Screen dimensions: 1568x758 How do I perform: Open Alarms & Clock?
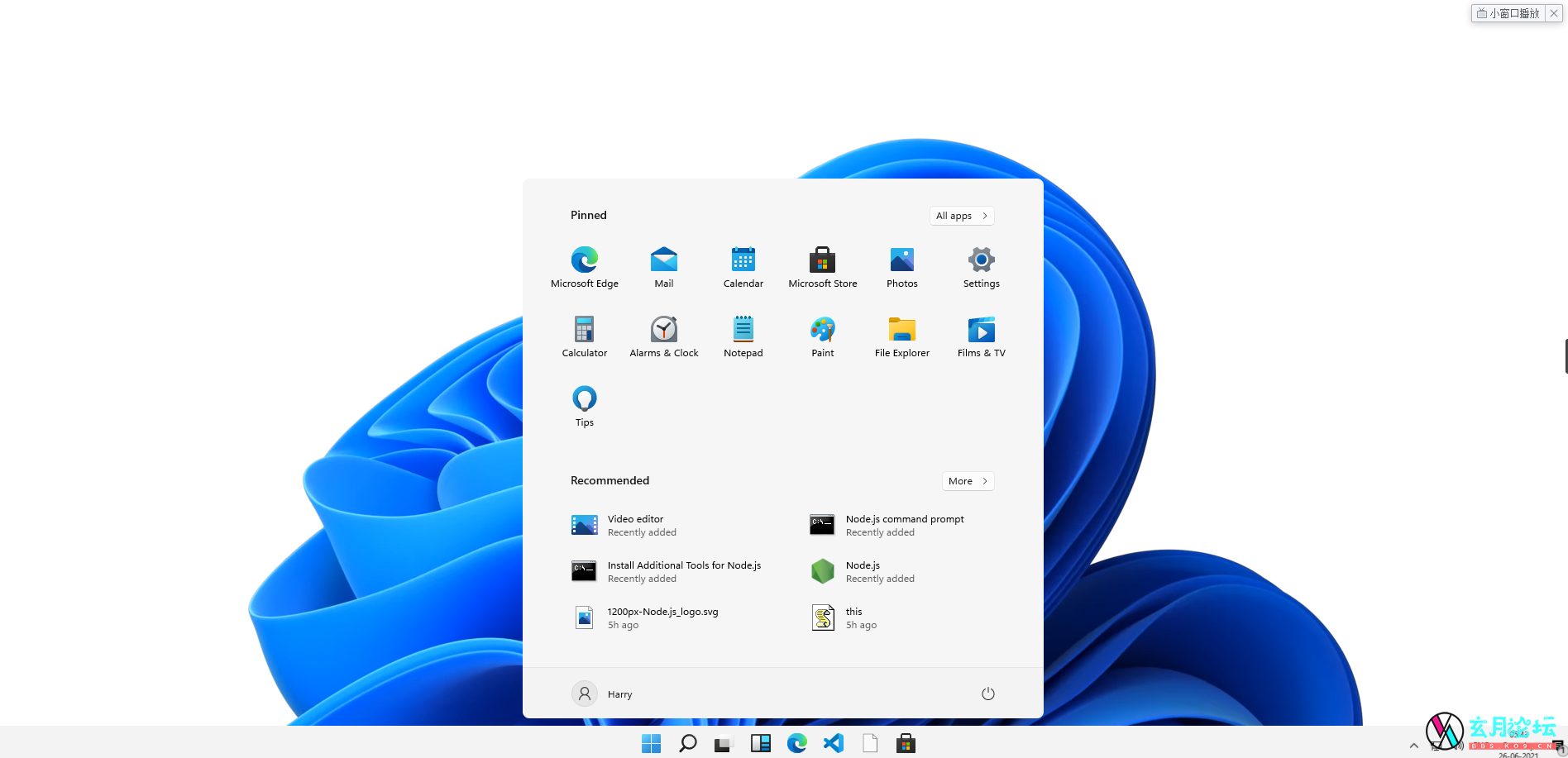[x=664, y=336]
